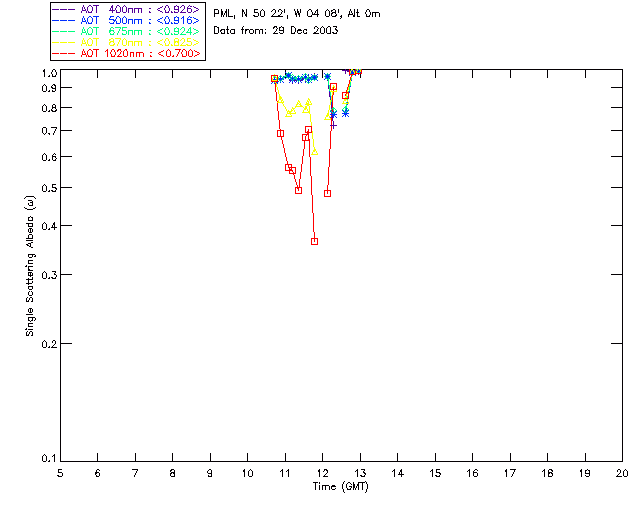Click the text "Data from: 29 Dec 2003"

pyautogui.click(x=276, y=31)
